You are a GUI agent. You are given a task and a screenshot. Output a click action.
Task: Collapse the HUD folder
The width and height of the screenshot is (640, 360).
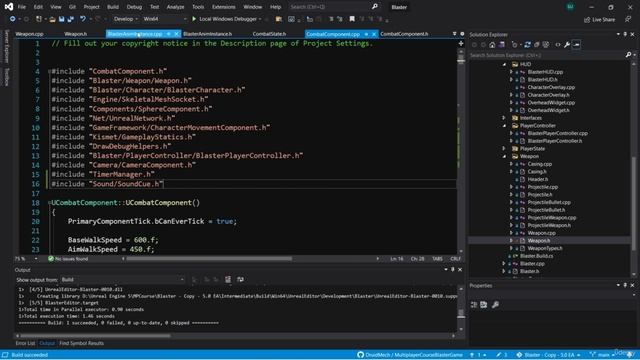pos(504,64)
